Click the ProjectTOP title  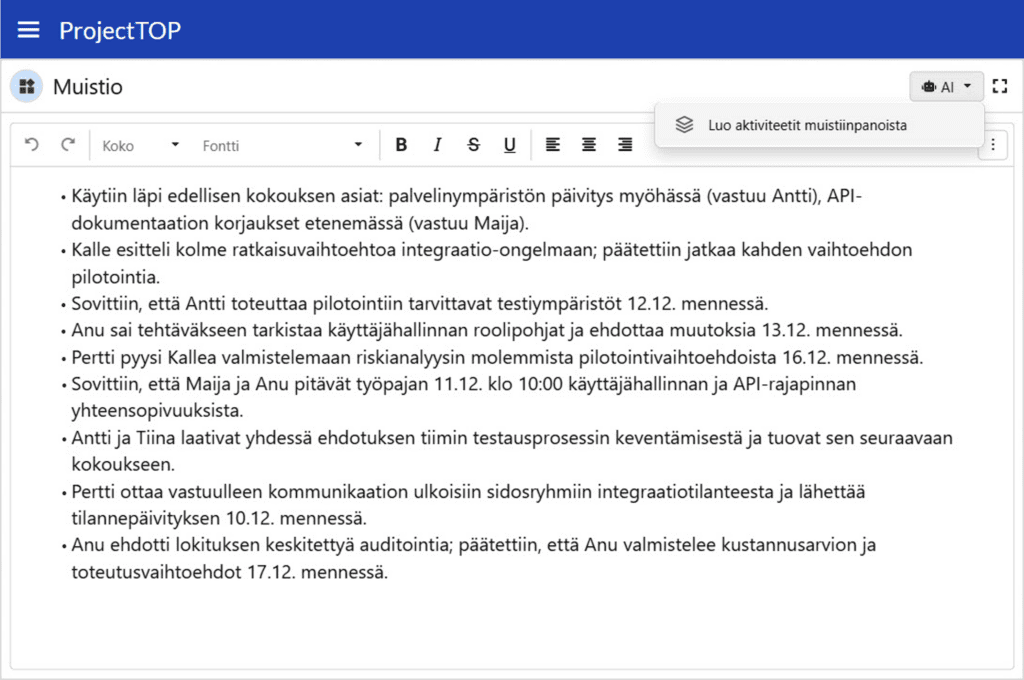pyautogui.click(x=120, y=30)
